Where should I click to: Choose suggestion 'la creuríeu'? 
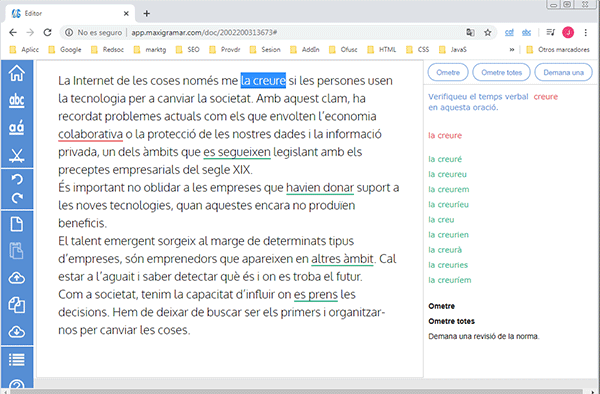click(448, 205)
